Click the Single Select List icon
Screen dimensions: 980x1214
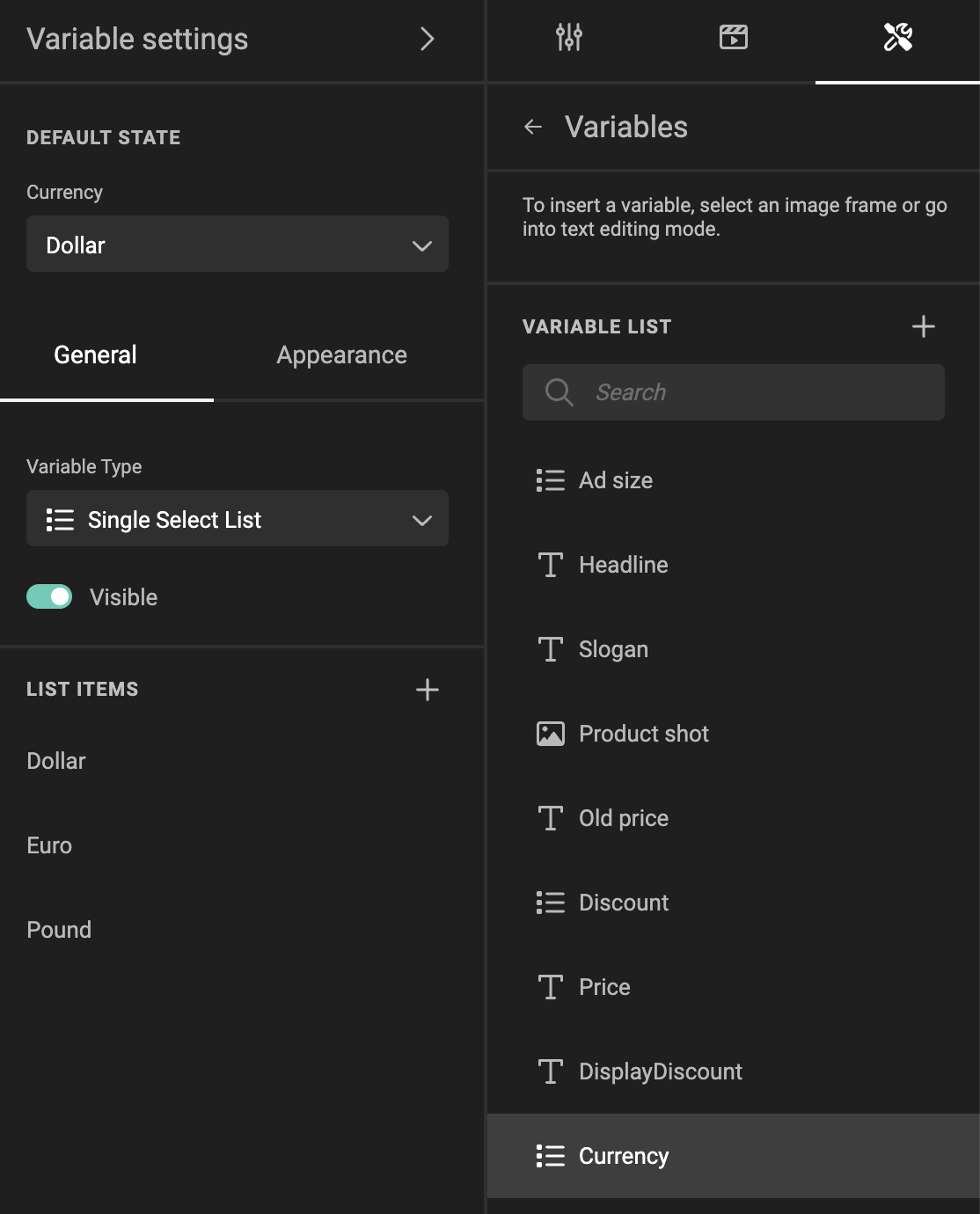[x=60, y=520]
